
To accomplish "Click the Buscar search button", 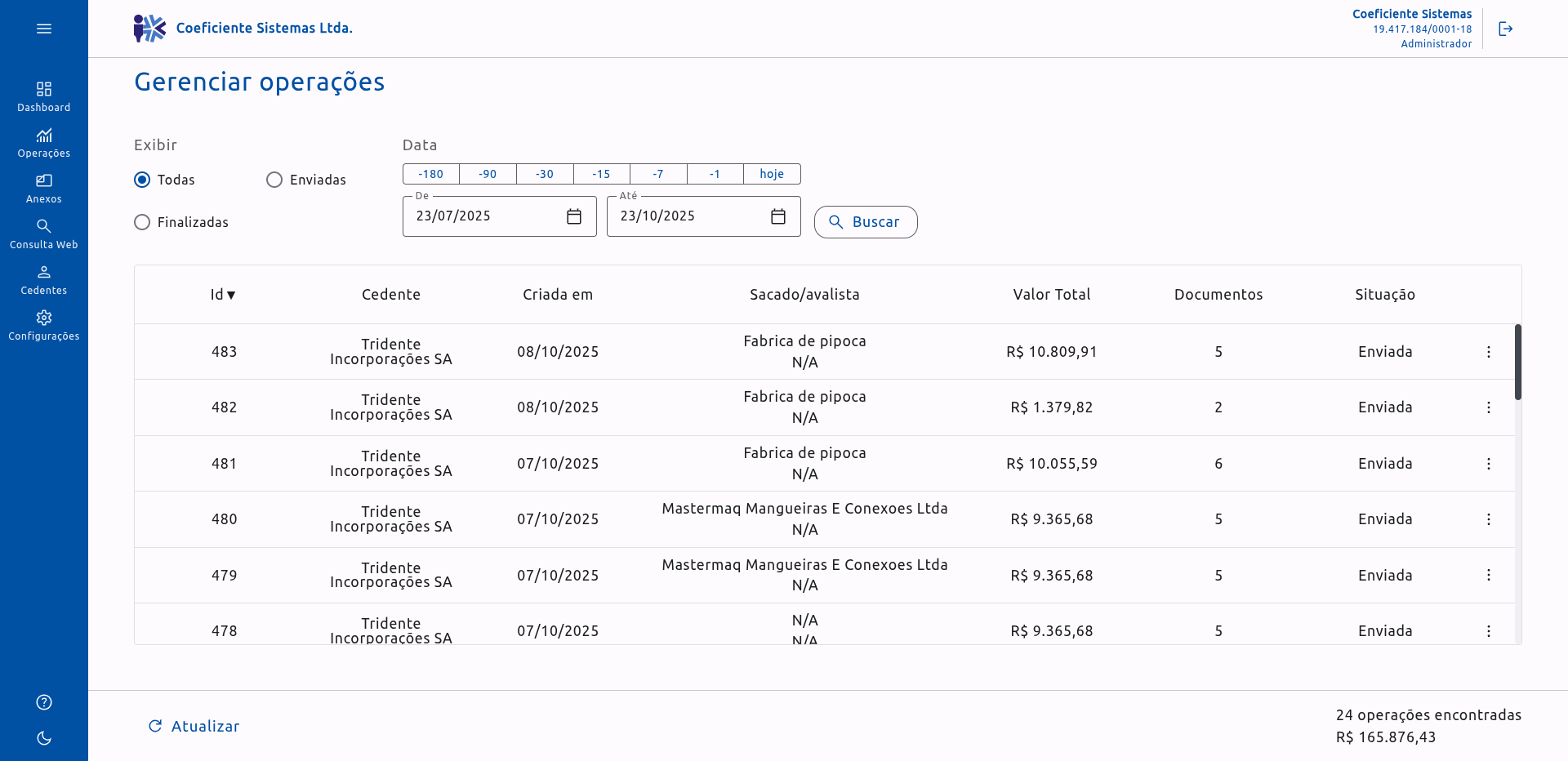I will (x=866, y=222).
